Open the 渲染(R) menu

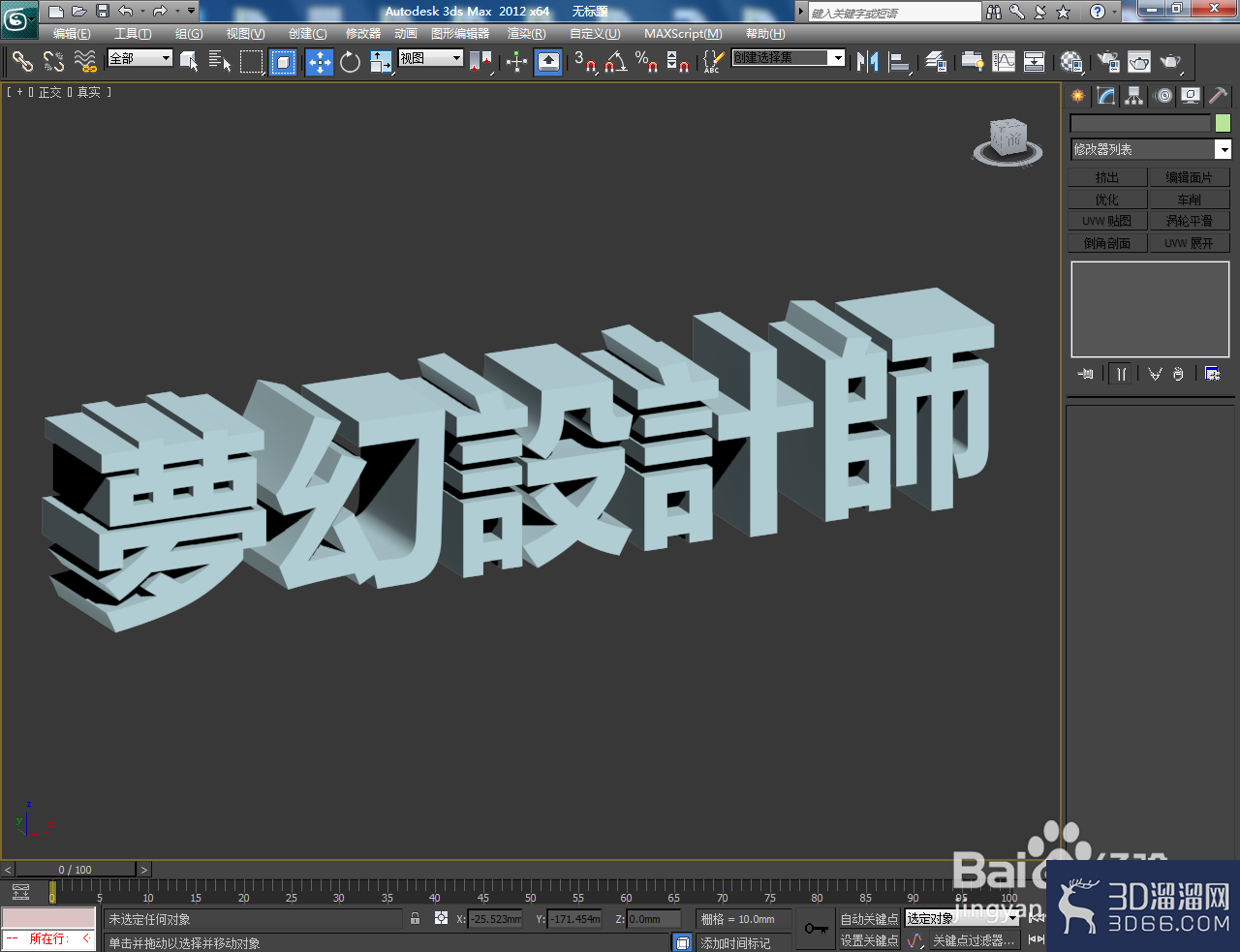pos(527,34)
